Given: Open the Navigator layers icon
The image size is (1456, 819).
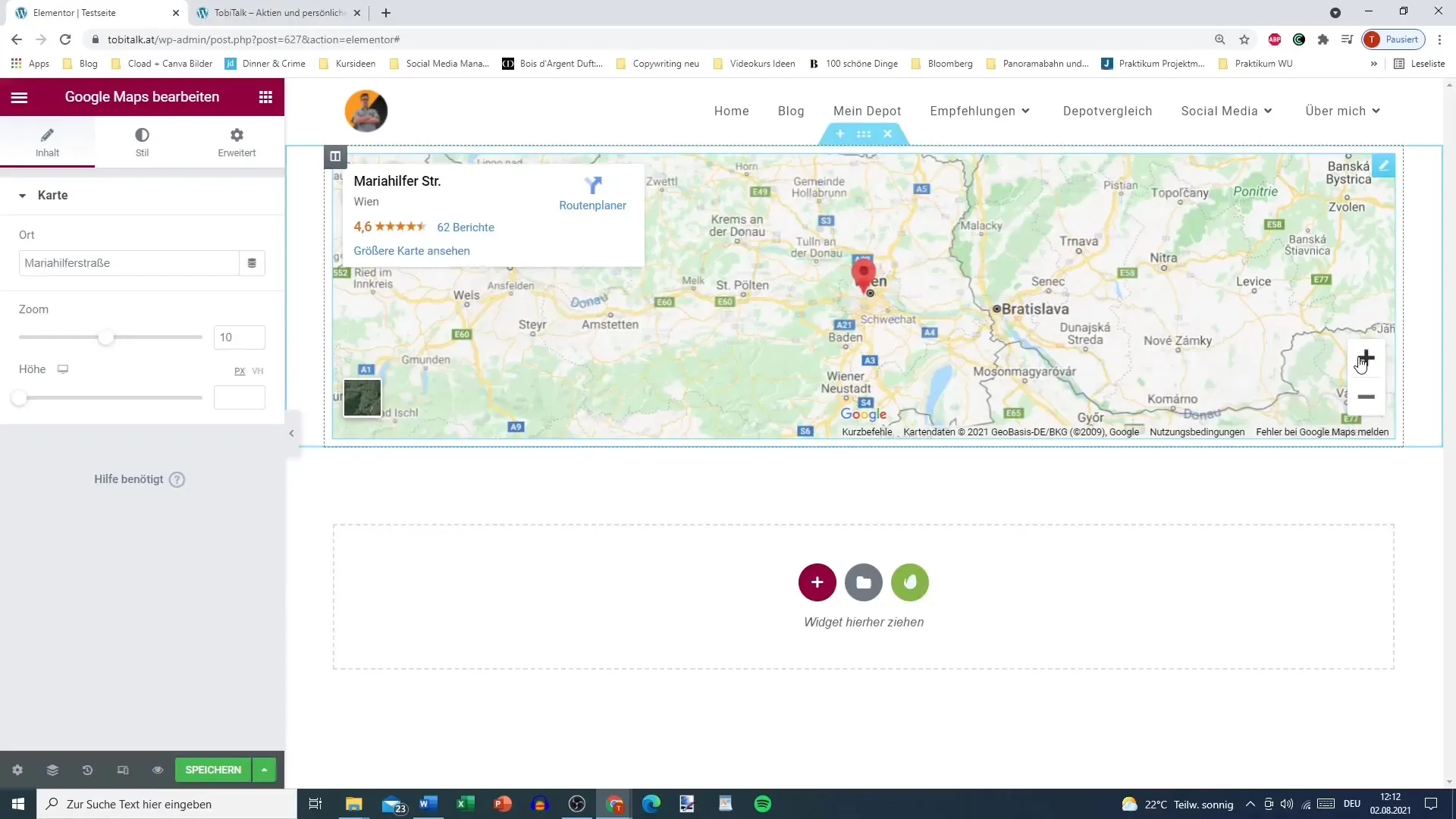Looking at the screenshot, I should [x=52, y=770].
